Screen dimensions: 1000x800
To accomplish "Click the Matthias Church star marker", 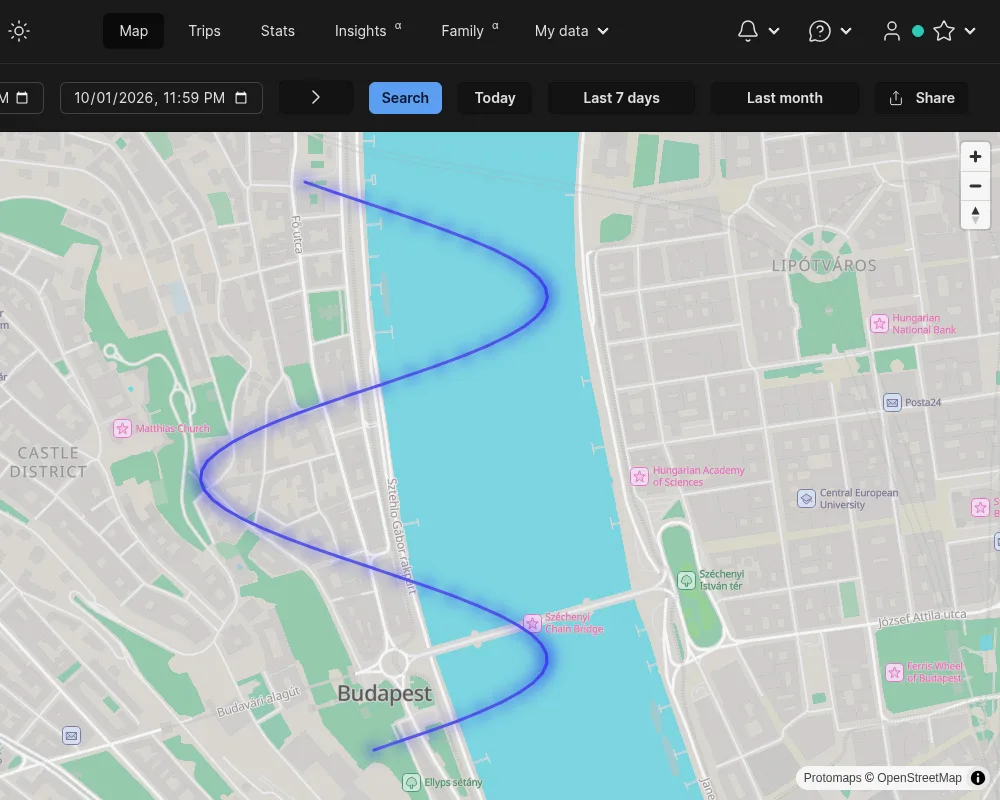I will tap(122, 428).
